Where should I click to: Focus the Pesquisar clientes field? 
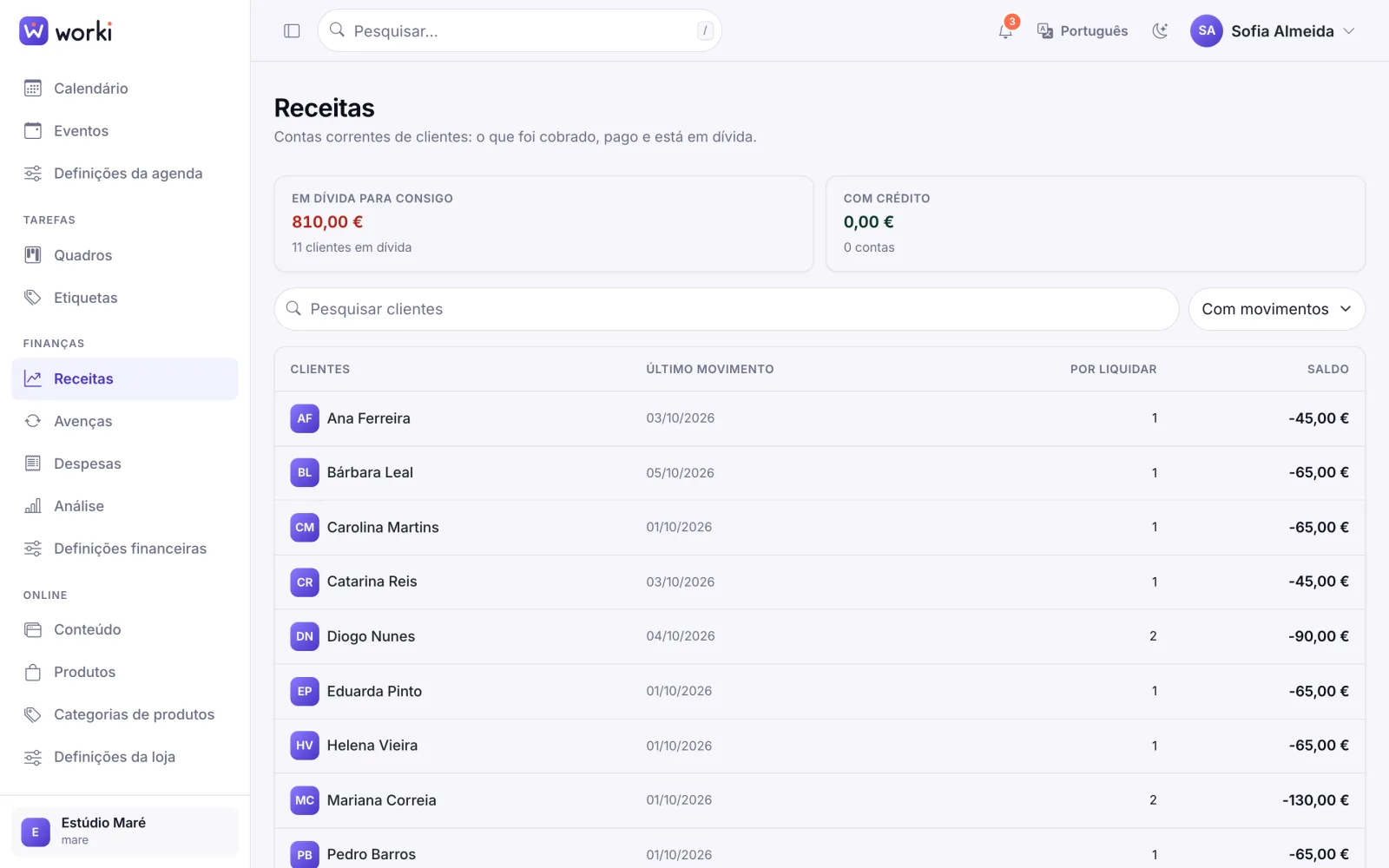click(727, 309)
